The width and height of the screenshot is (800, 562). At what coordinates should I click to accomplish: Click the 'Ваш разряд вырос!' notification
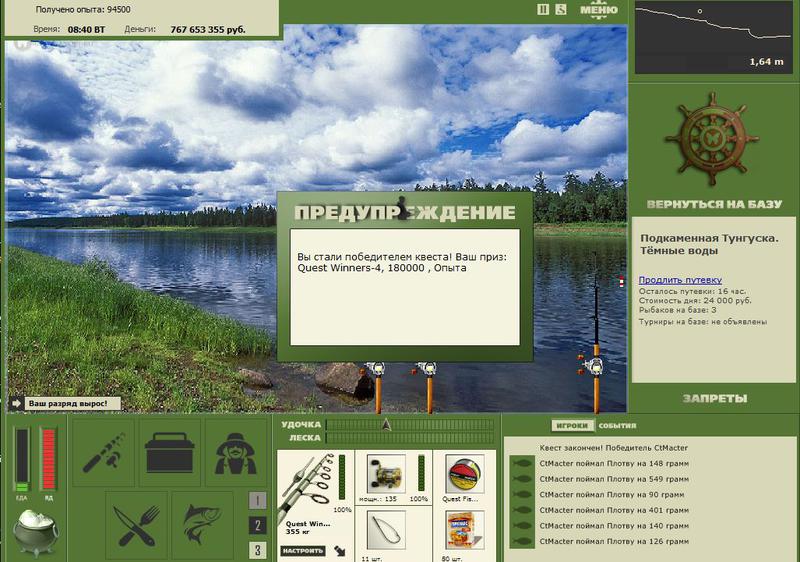[x=72, y=403]
